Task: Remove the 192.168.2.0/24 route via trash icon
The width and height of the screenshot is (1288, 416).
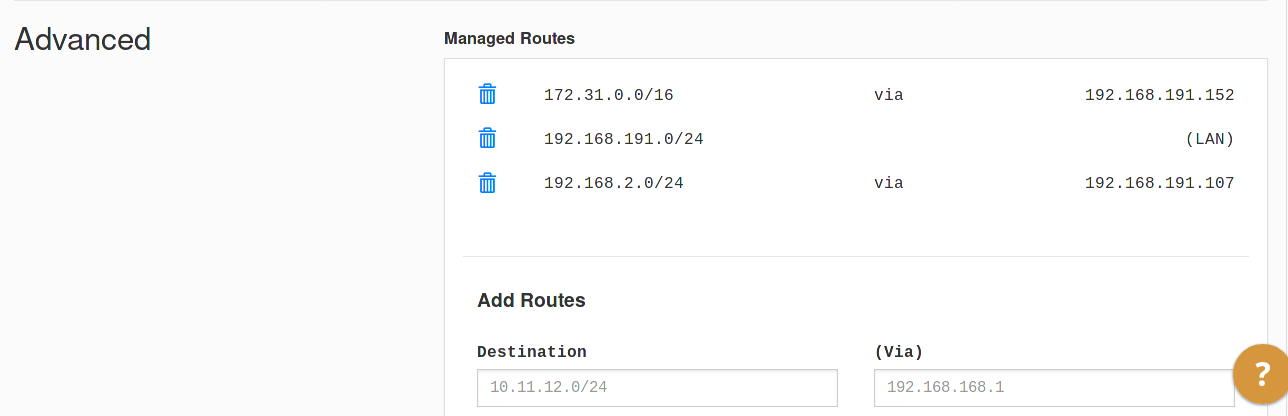Action: coord(487,183)
